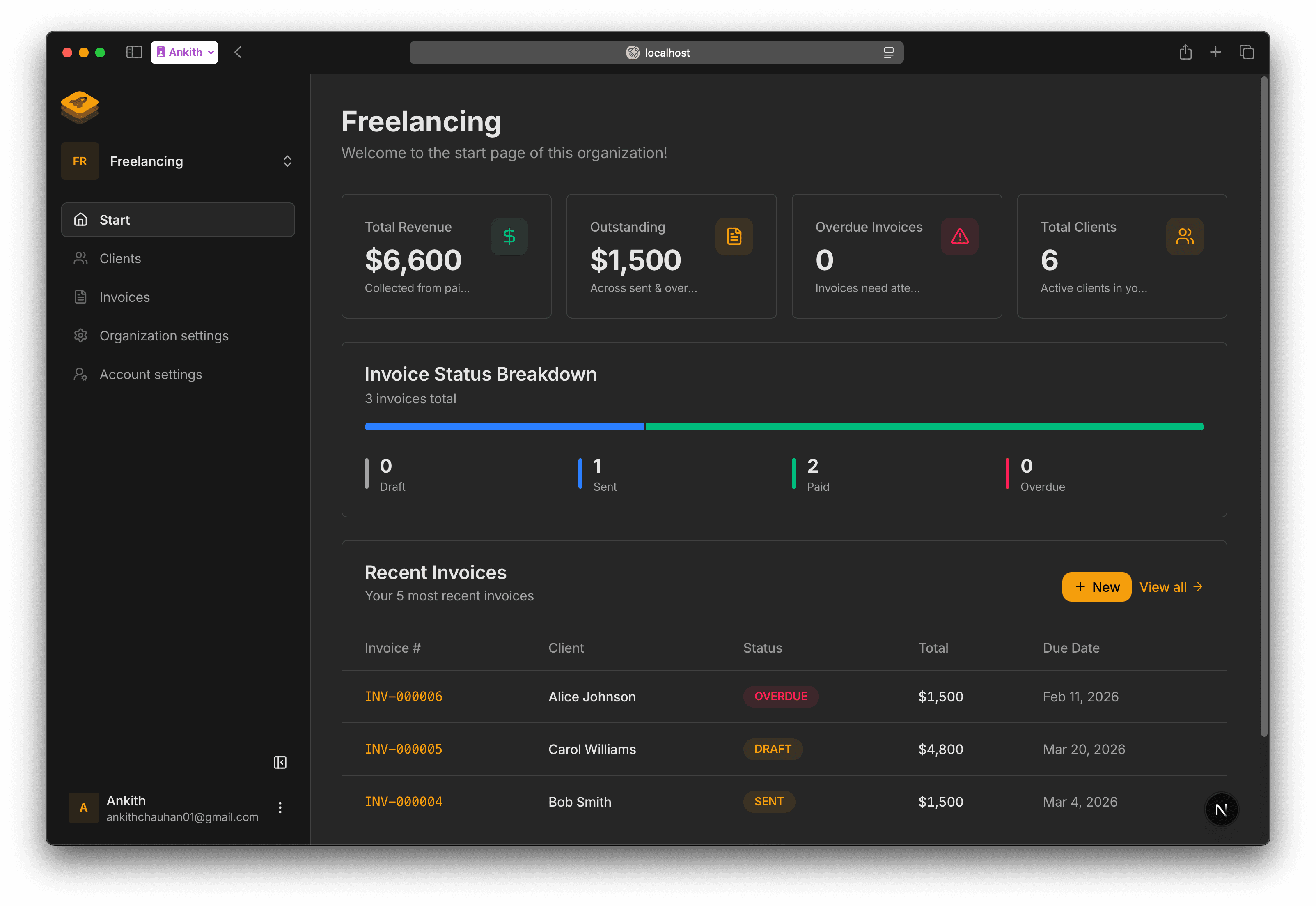Viewport: 1316px width, 906px height.
Task: Open the Invoices sidebar page
Action: pos(124,297)
